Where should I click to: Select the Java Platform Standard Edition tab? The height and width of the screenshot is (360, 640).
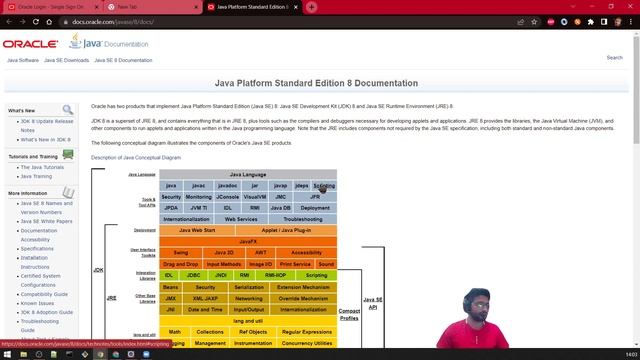252,7
